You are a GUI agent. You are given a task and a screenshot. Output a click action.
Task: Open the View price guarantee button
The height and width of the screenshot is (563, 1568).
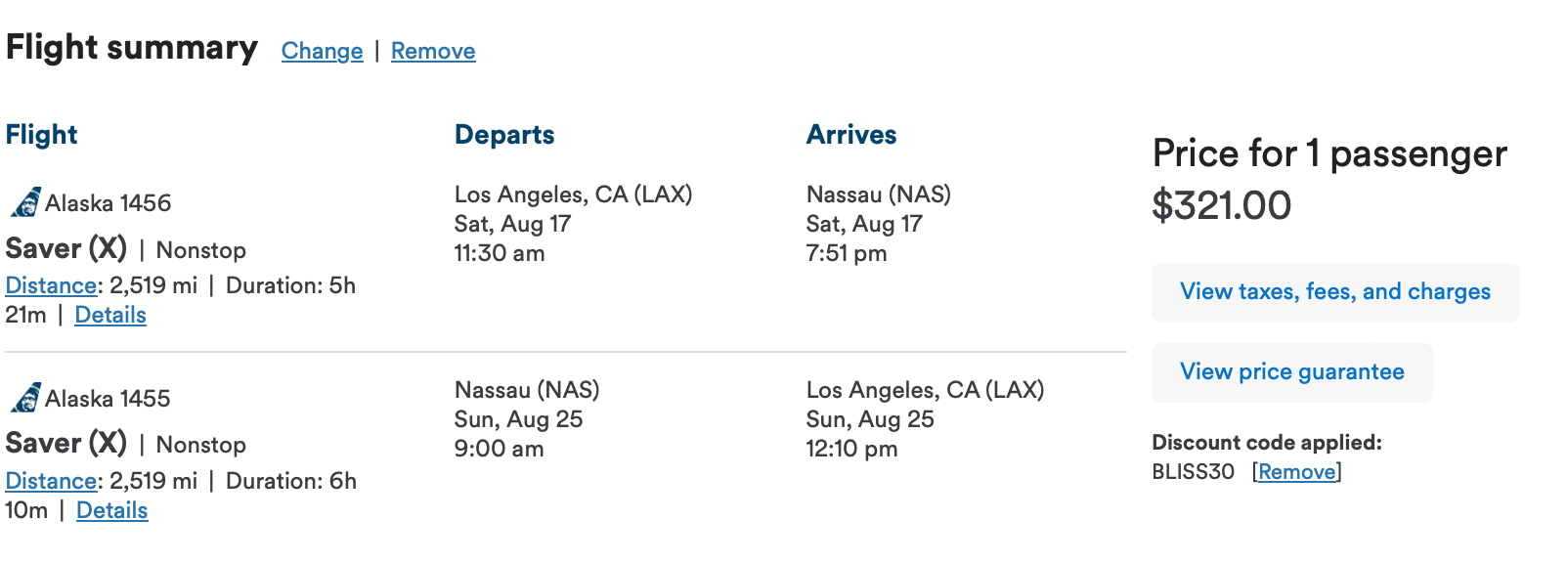[1291, 372]
